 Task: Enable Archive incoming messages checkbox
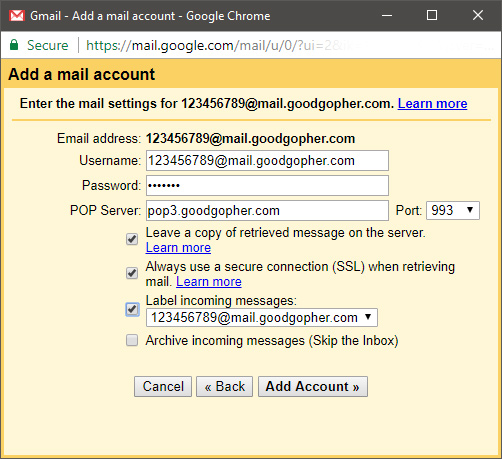132,340
